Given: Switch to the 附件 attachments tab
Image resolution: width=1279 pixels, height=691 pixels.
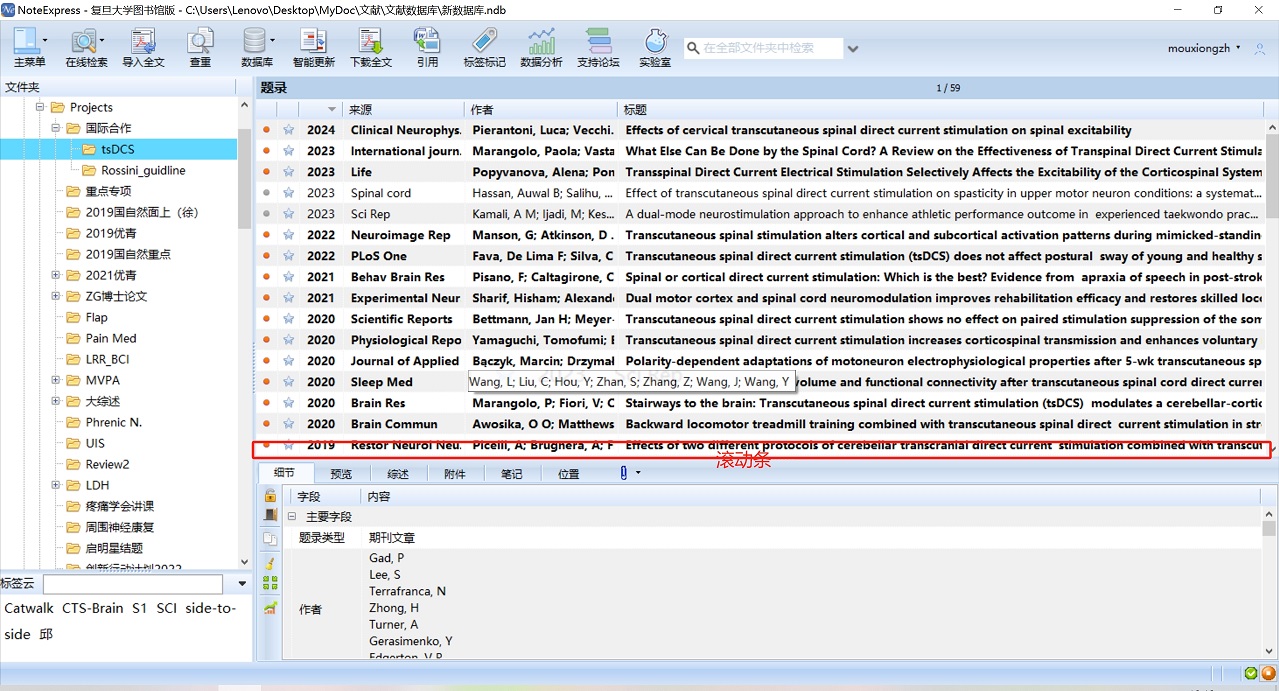Looking at the screenshot, I should pyautogui.click(x=455, y=474).
